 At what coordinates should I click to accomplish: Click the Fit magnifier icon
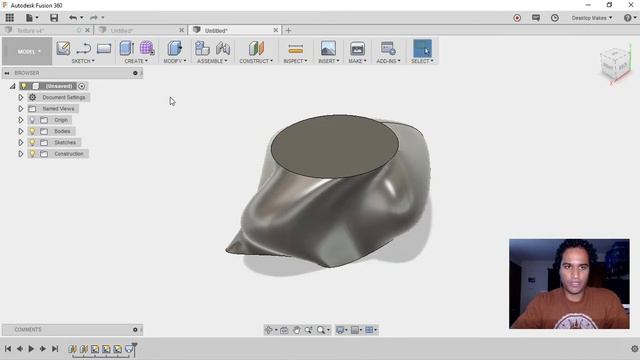(x=321, y=330)
